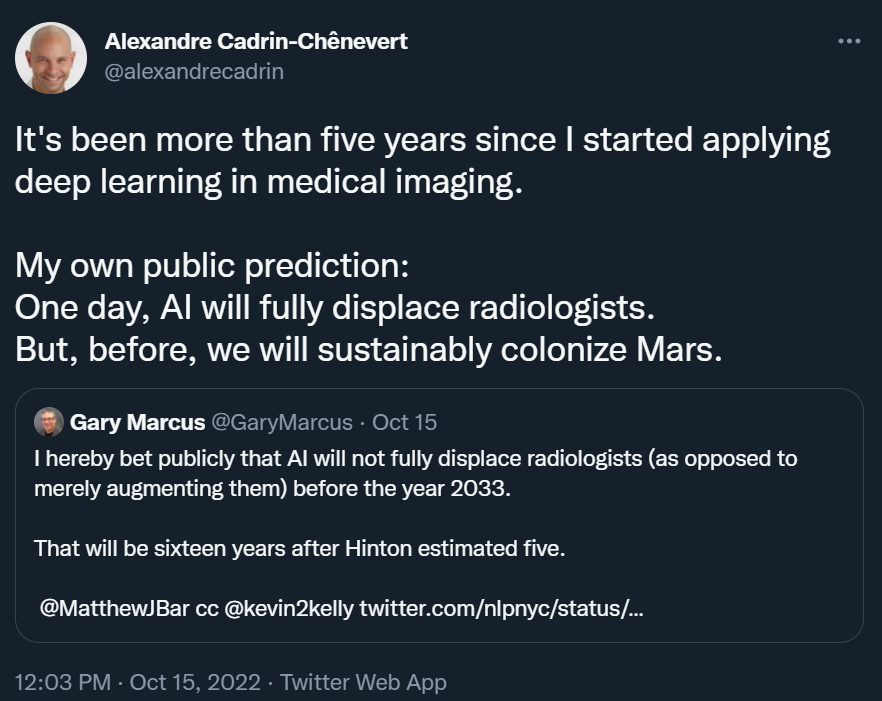Click the Oct 15, 2022 date
Viewport: 882px width, 701px height.
click(195, 682)
